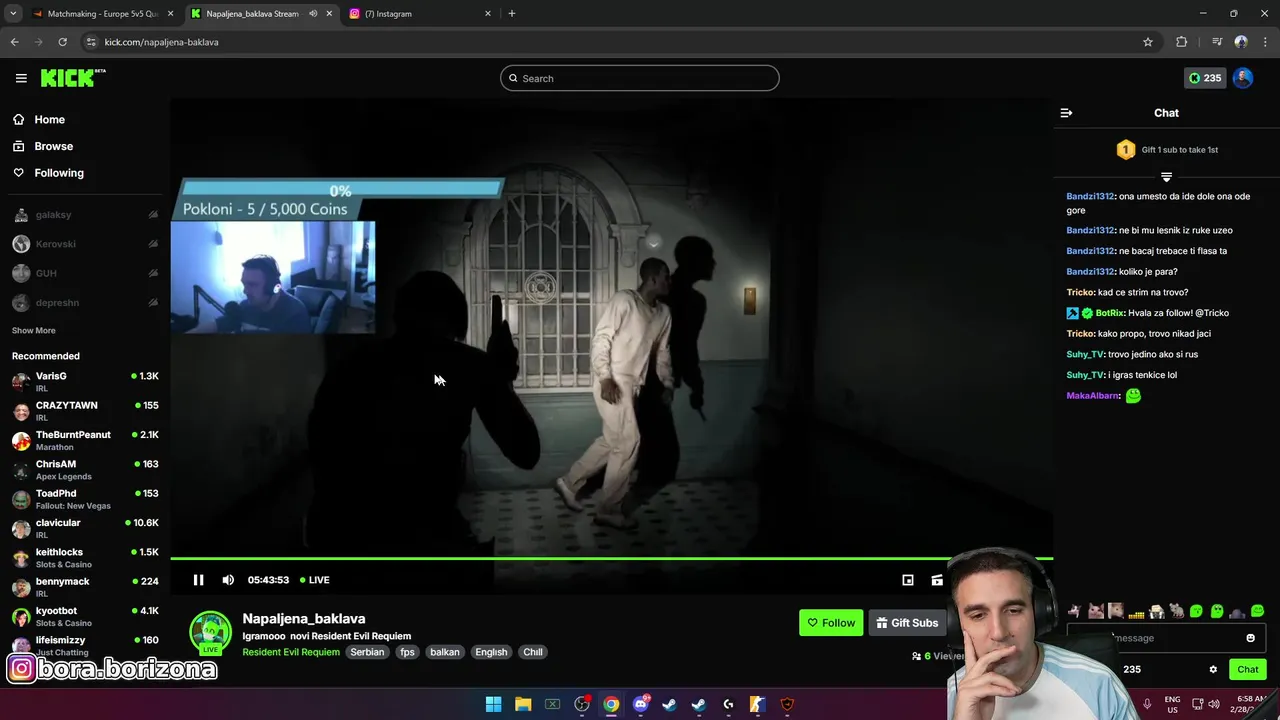Pause the live stream
The image size is (1280, 720).
(x=198, y=580)
